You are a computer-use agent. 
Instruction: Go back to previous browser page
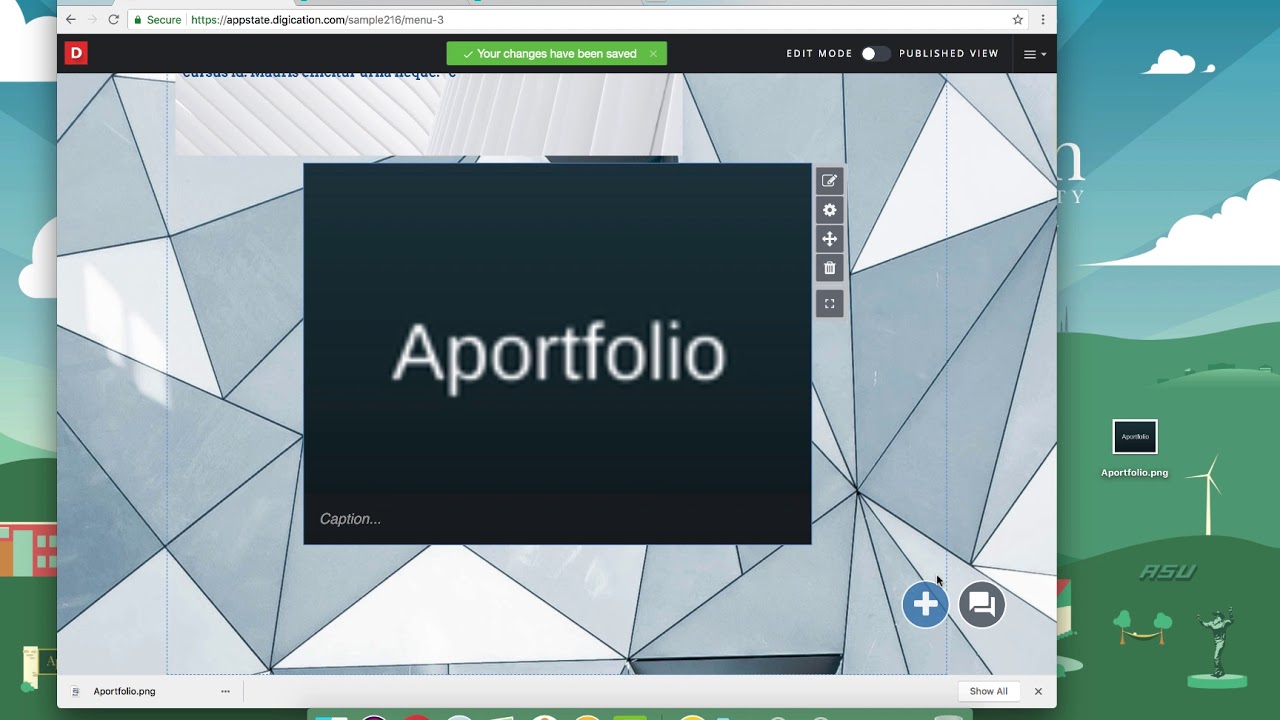[x=70, y=20]
